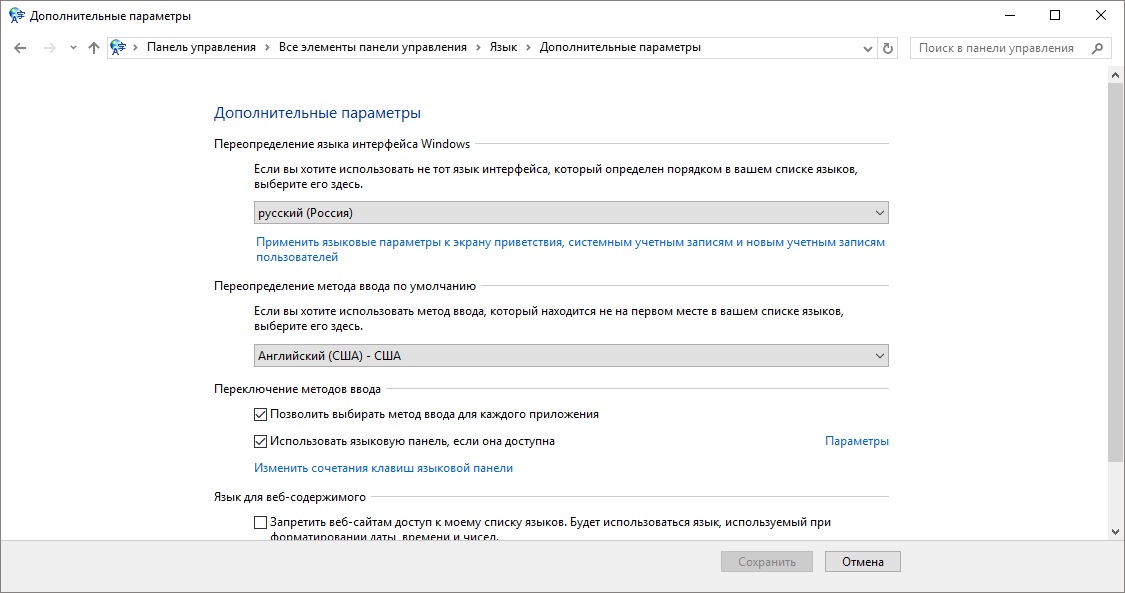The width and height of the screenshot is (1125, 593).
Task: Click the search magnifier icon
Action: (1097, 48)
